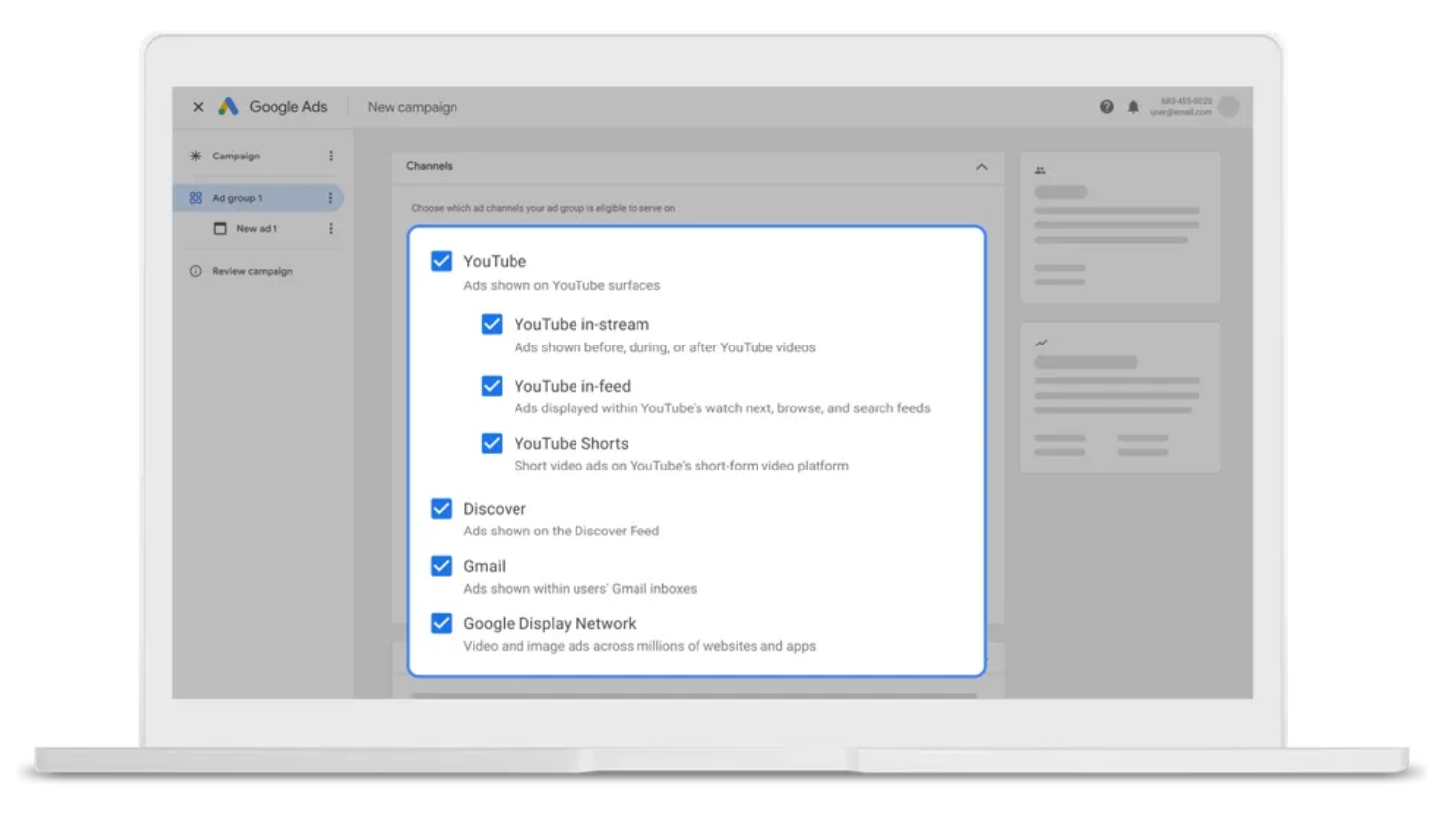This screenshot has height=815, width=1456.
Task: Uncheck Google Display Network checkbox
Action: coord(441,623)
